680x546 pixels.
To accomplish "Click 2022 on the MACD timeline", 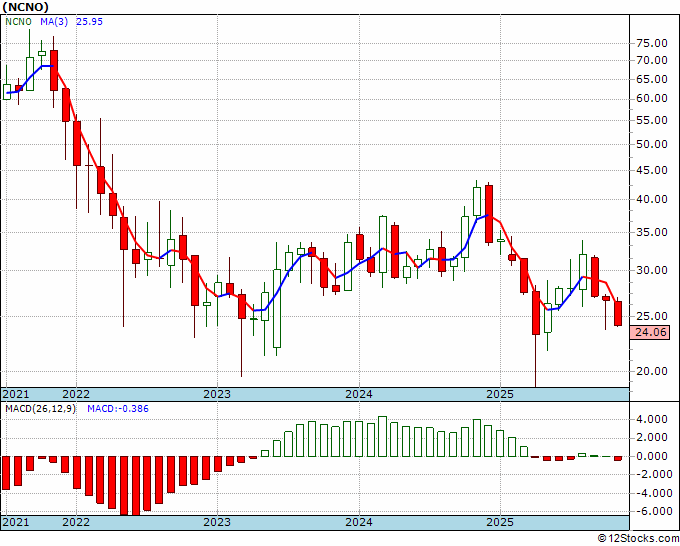I will 76,522.
